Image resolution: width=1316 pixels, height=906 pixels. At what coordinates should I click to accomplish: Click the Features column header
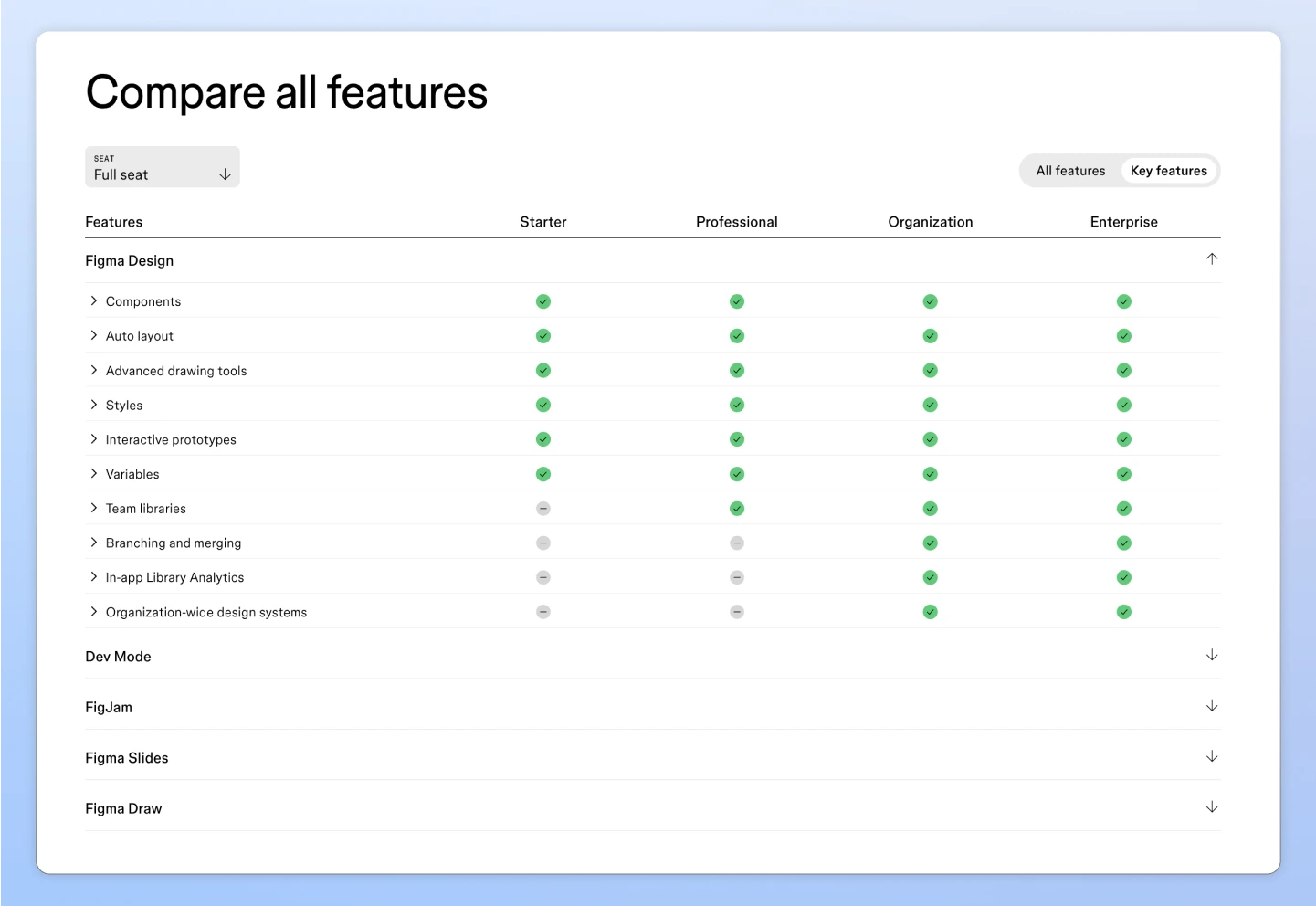pos(114,222)
